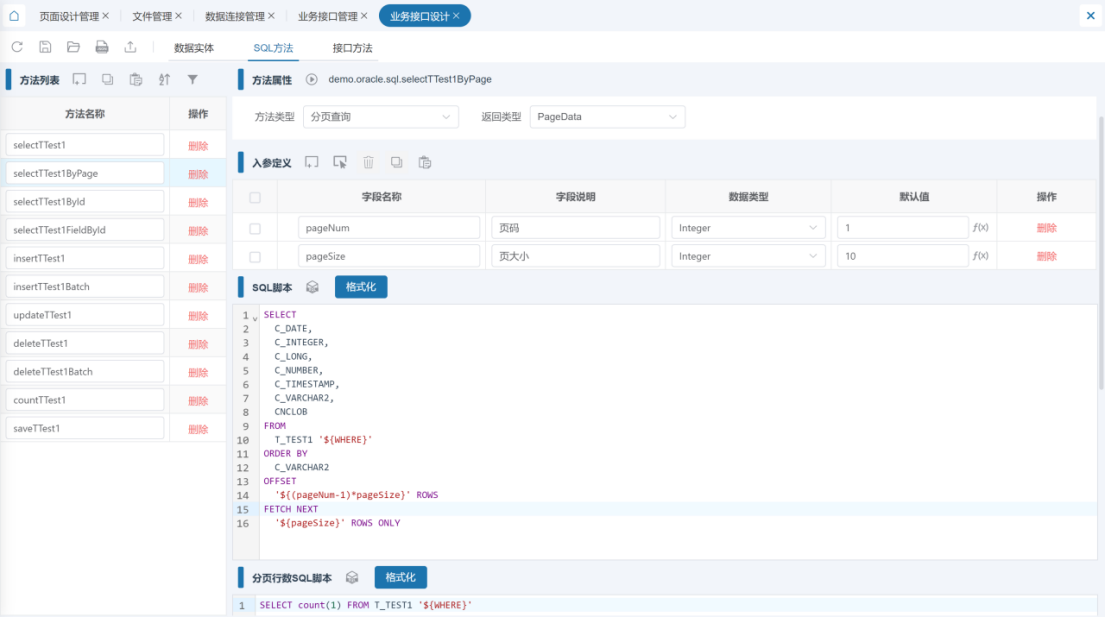
Task: Paste method icon in method list
Action: tap(136, 80)
